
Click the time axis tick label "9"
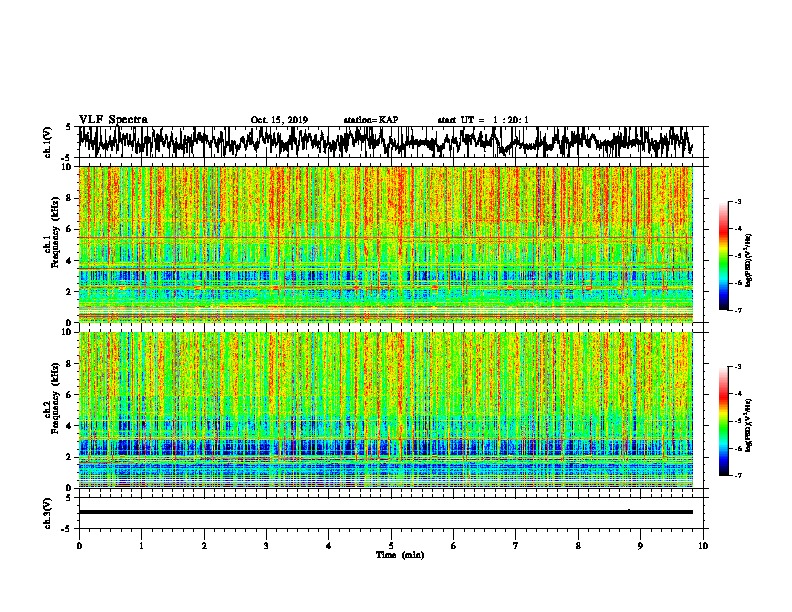coord(640,546)
